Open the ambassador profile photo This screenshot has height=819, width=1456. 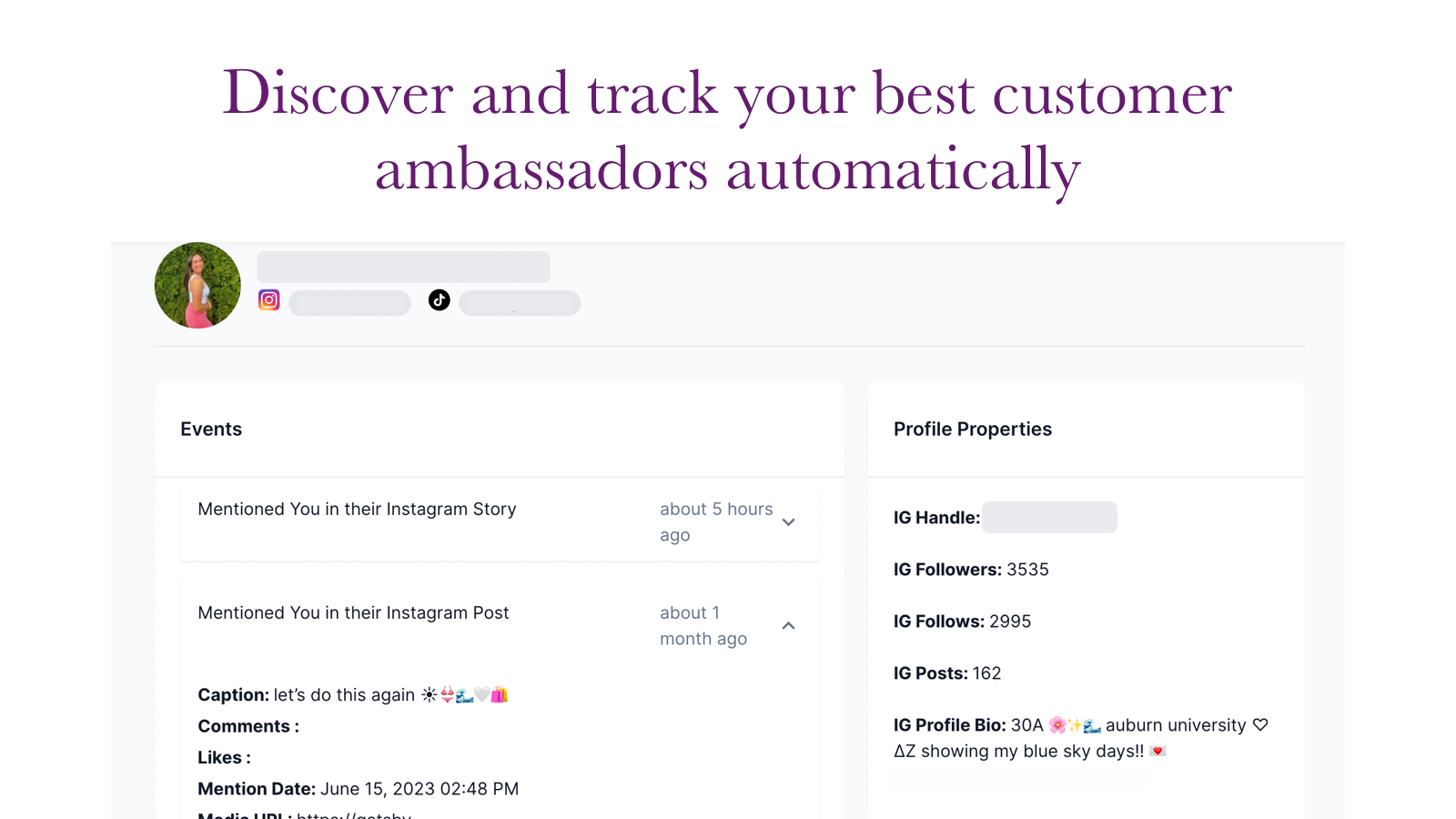coord(197,285)
